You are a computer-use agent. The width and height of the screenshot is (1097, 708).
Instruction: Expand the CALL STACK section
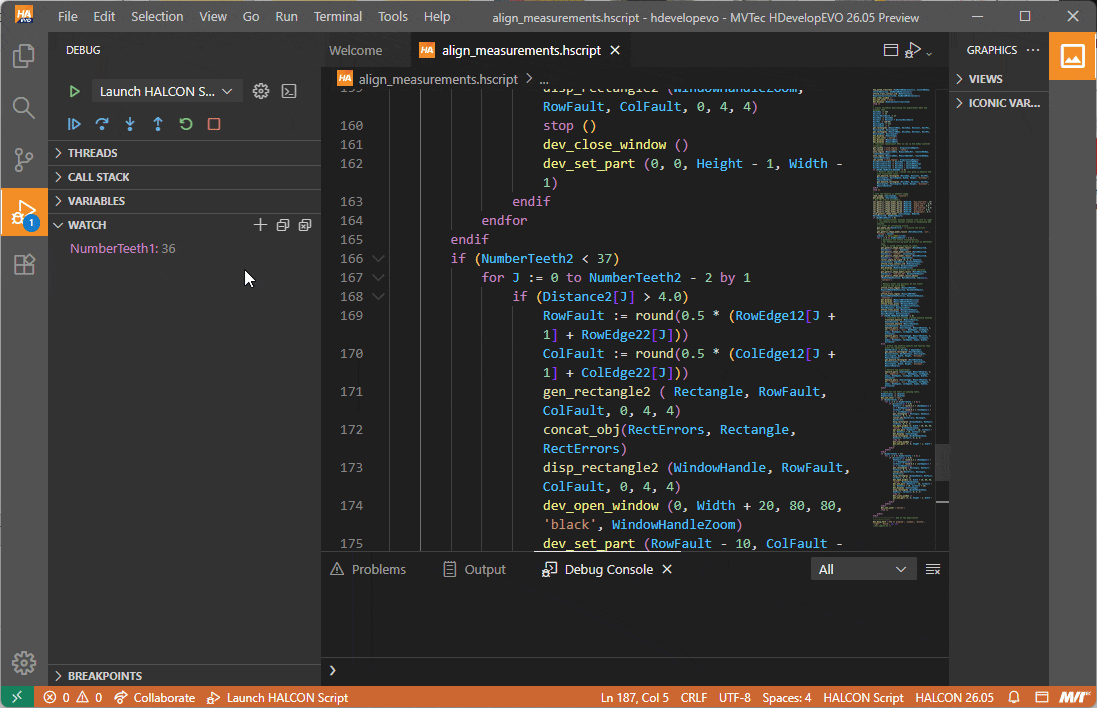(x=98, y=177)
